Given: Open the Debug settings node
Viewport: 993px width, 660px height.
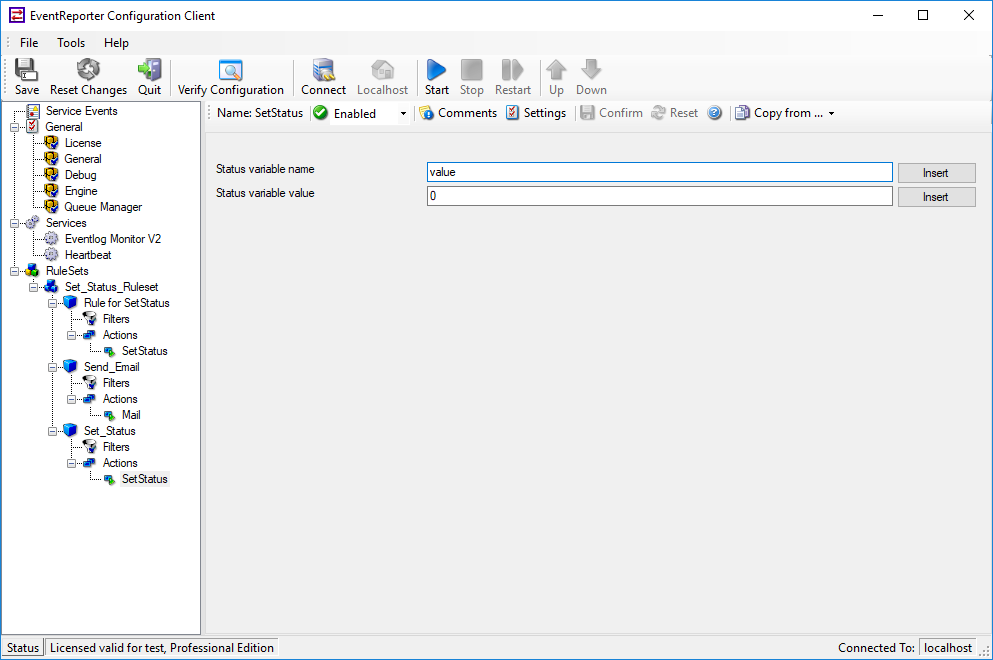Looking at the screenshot, I should (80, 175).
